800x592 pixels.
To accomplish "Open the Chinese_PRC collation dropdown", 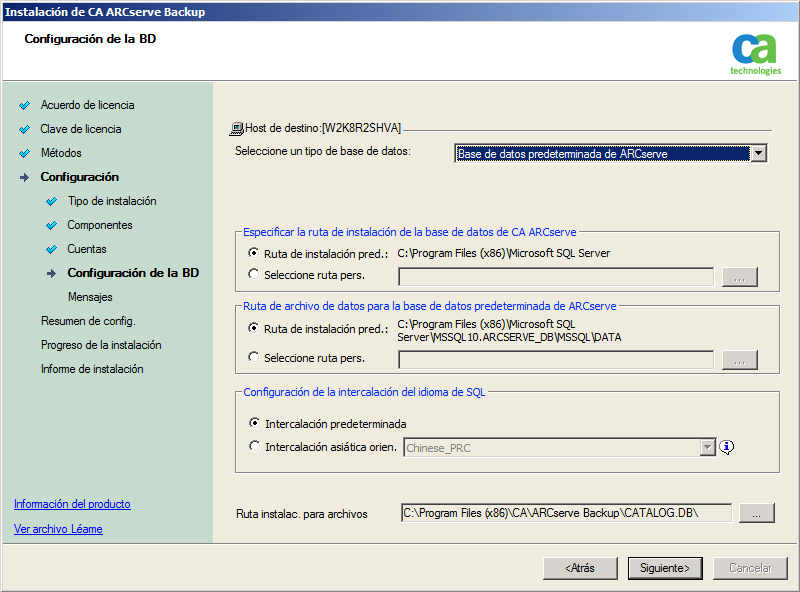I will tap(707, 448).
